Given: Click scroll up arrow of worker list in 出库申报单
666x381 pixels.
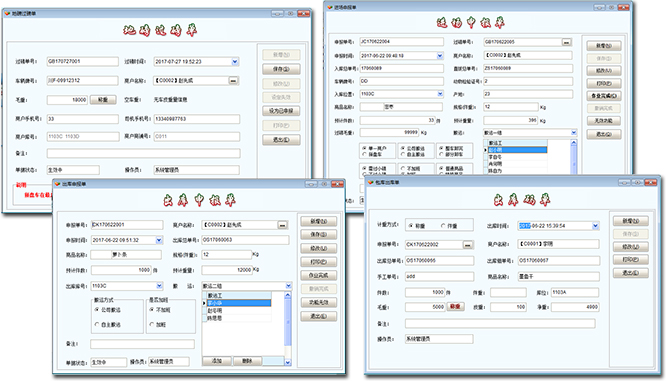Looking at the screenshot, I should (288, 295).
